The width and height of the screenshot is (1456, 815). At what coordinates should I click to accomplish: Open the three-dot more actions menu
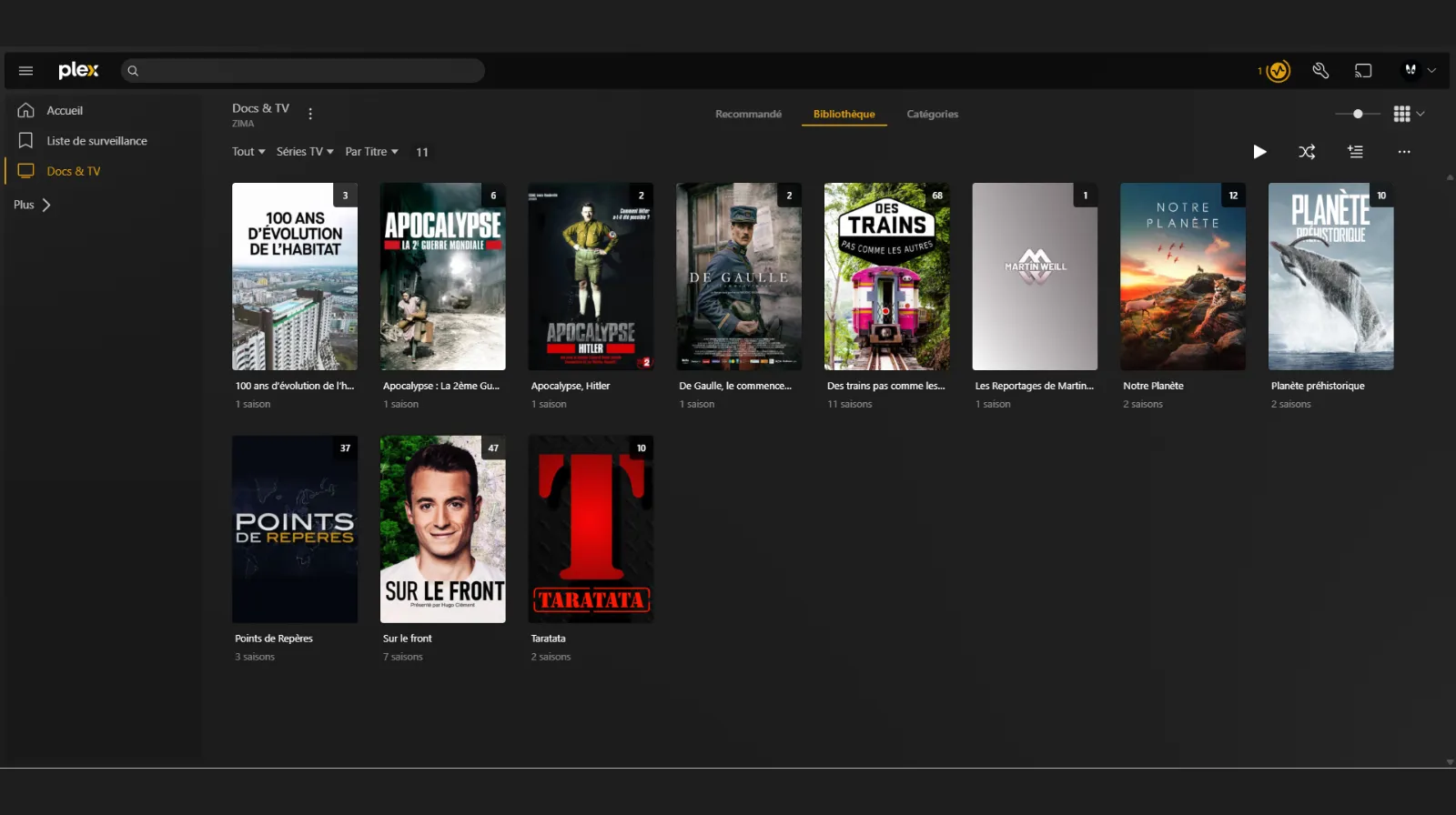click(1403, 152)
